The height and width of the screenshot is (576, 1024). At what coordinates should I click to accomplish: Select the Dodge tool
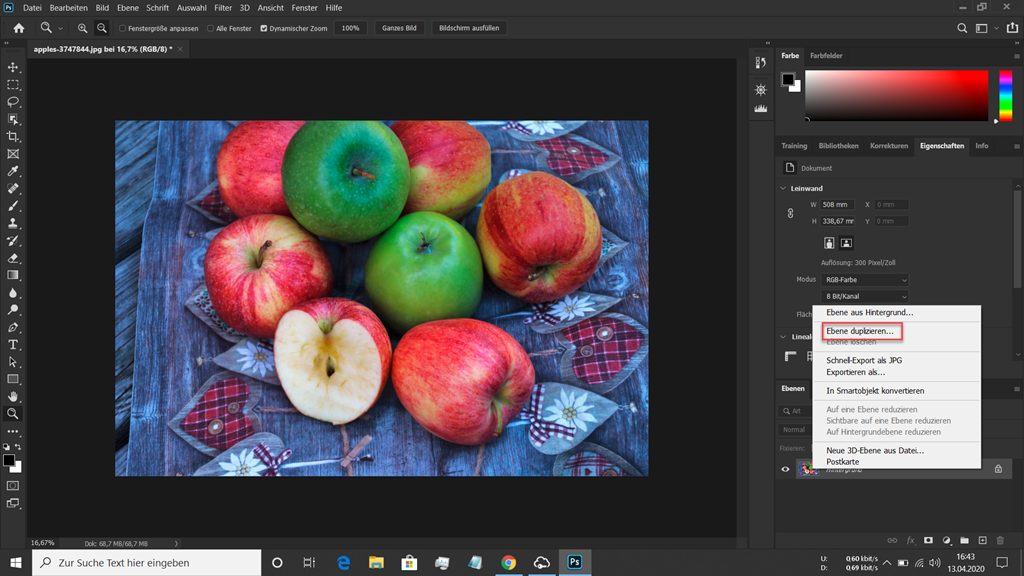(13, 310)
